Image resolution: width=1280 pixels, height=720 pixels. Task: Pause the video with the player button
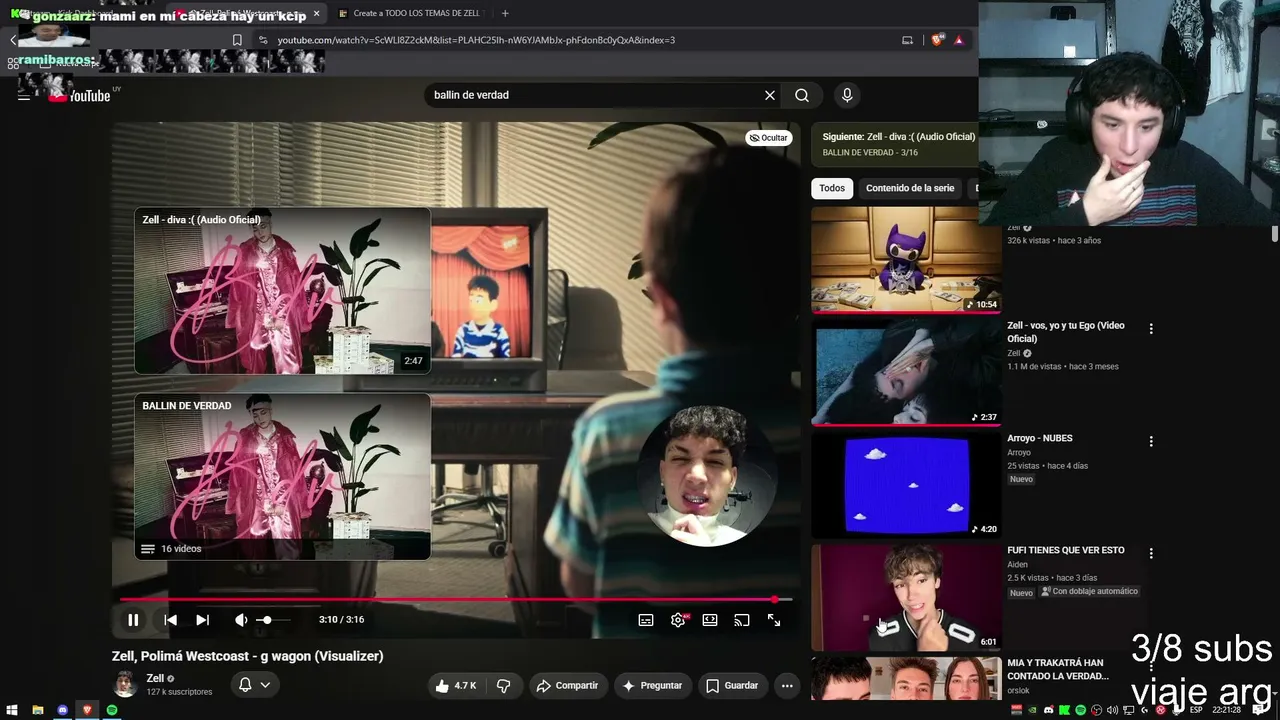coord(133,620)
